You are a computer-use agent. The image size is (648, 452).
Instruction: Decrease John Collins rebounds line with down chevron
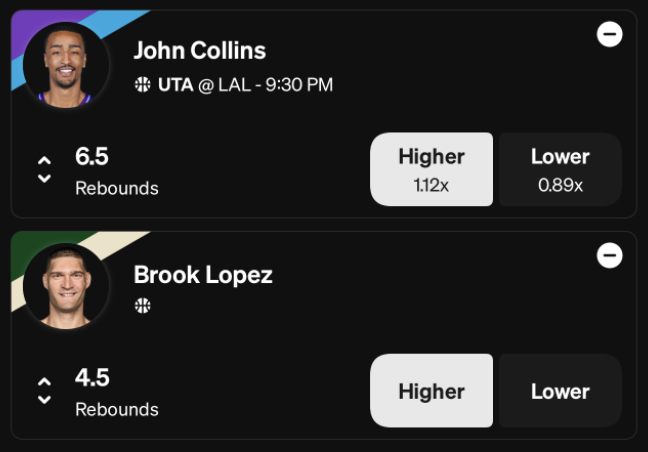click(x=45, y=178)
